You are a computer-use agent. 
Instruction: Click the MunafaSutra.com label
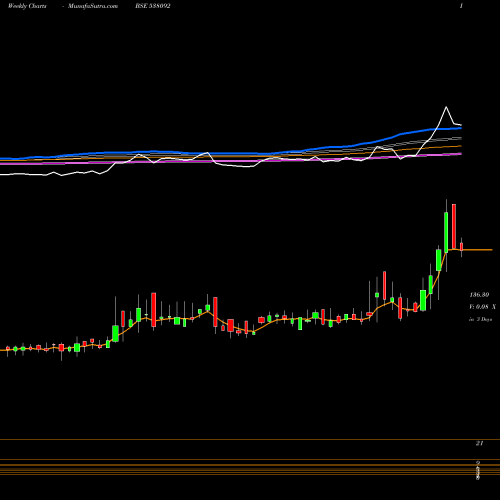pos(93,6)
